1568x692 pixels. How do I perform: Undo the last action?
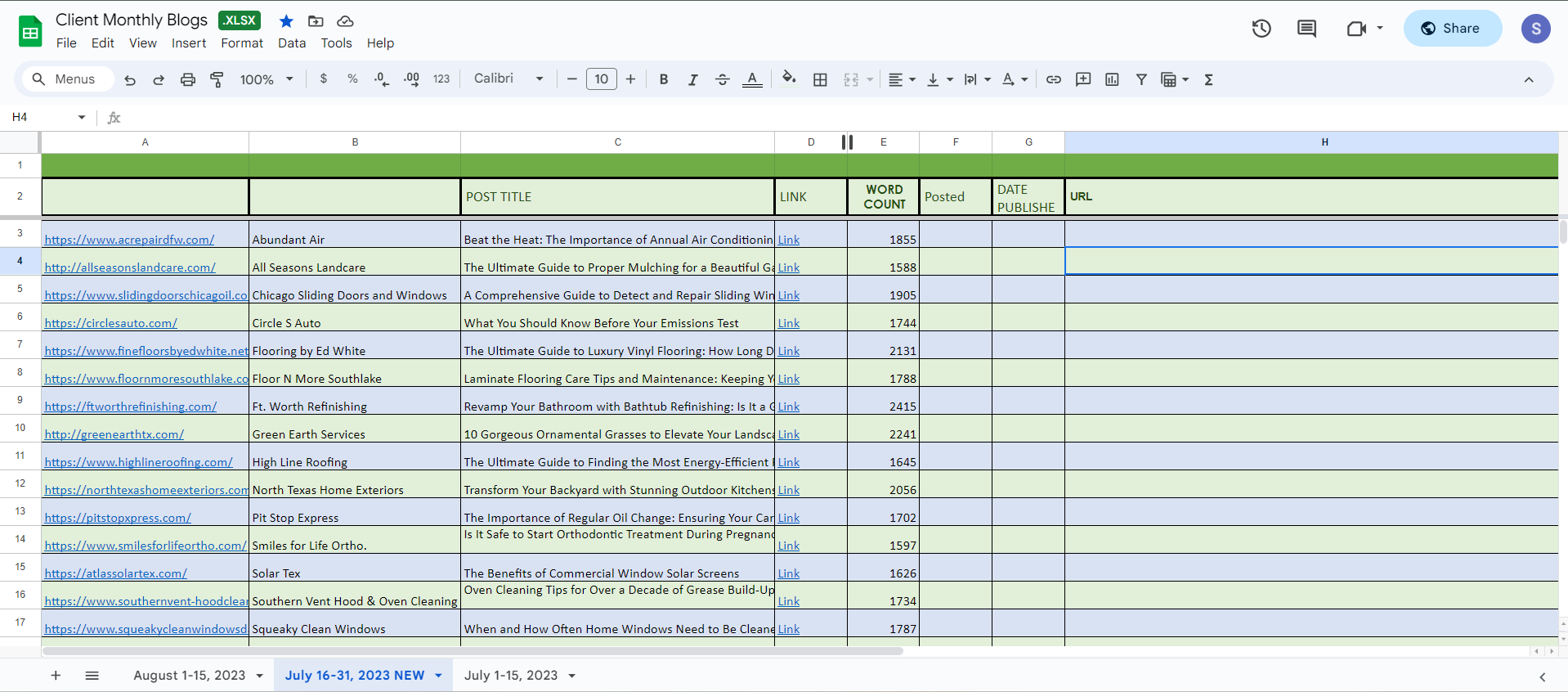pos(130,79)
